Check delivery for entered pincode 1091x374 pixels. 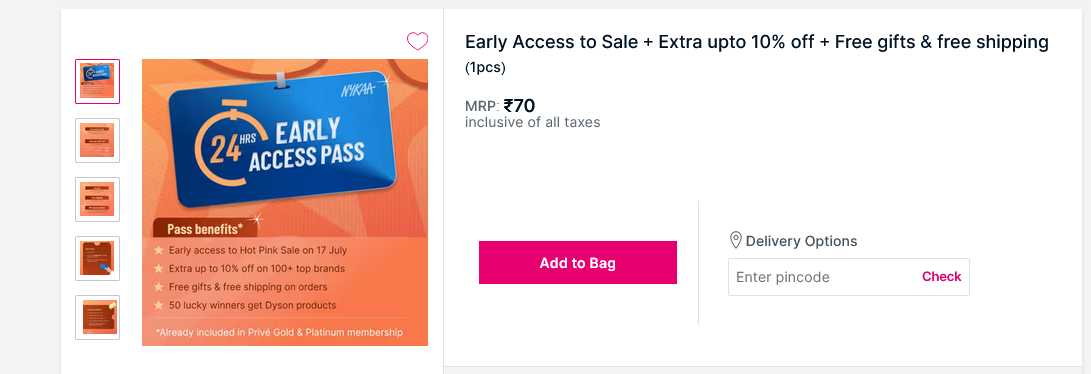(941, 277)
